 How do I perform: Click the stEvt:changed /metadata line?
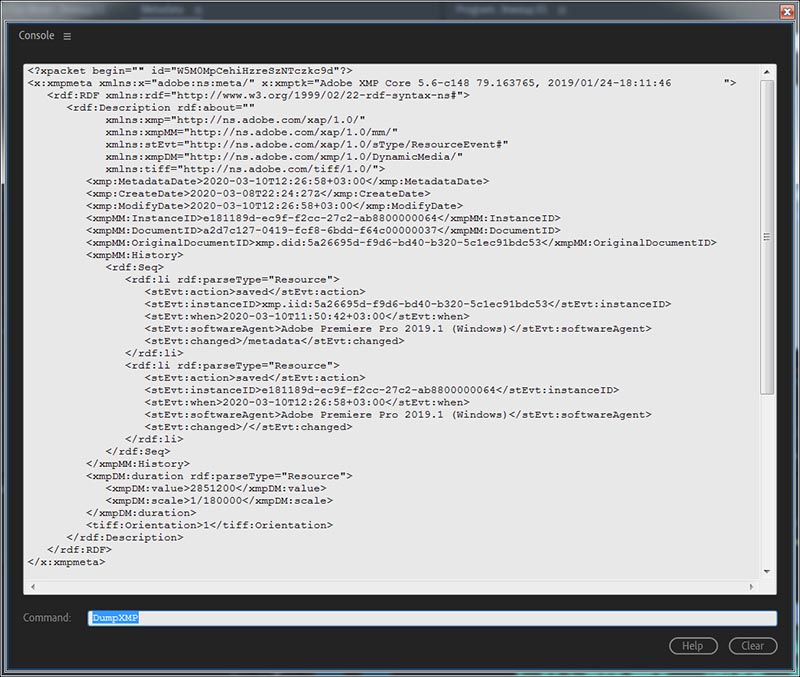click(x=274, y=341)
